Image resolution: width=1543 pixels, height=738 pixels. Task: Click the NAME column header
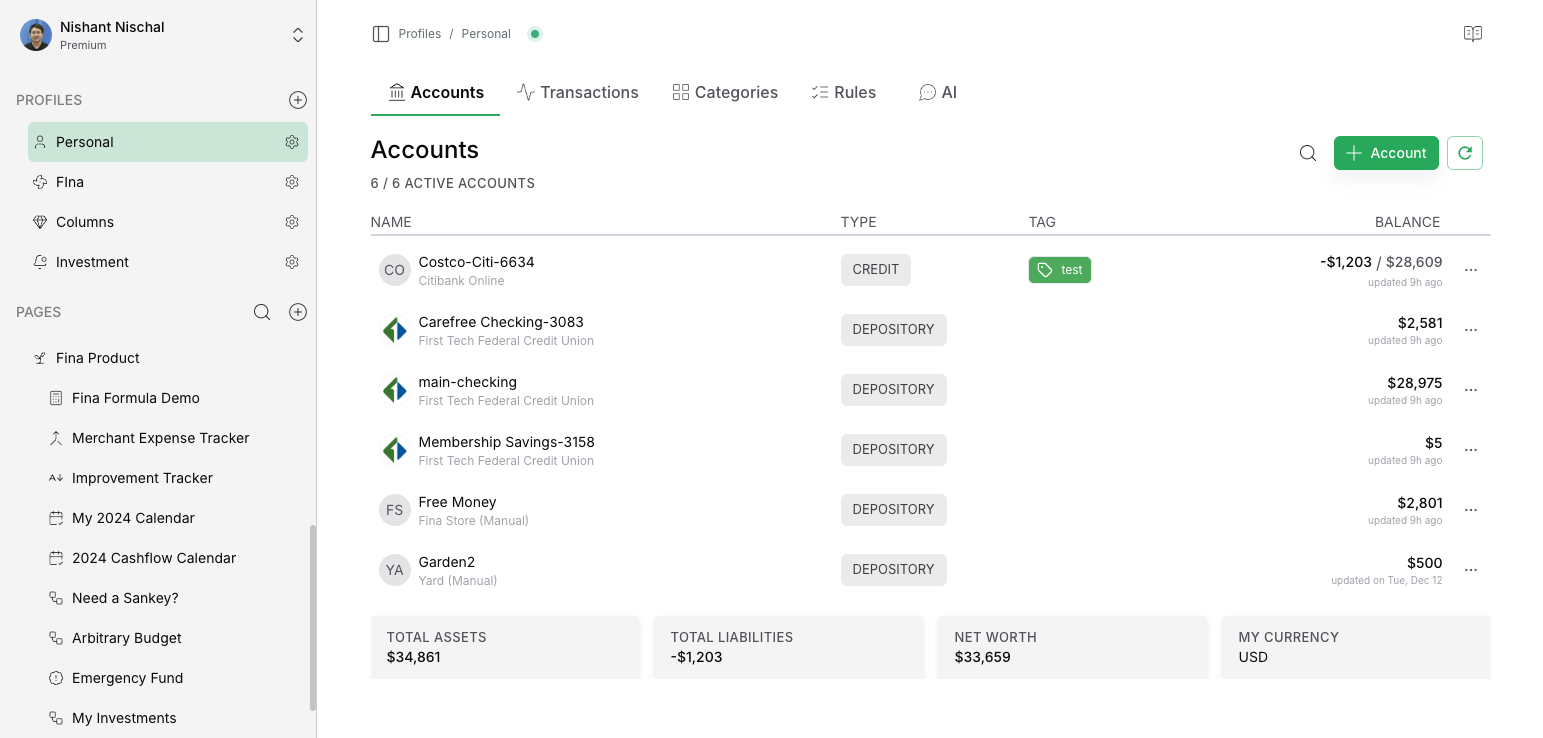391,222
